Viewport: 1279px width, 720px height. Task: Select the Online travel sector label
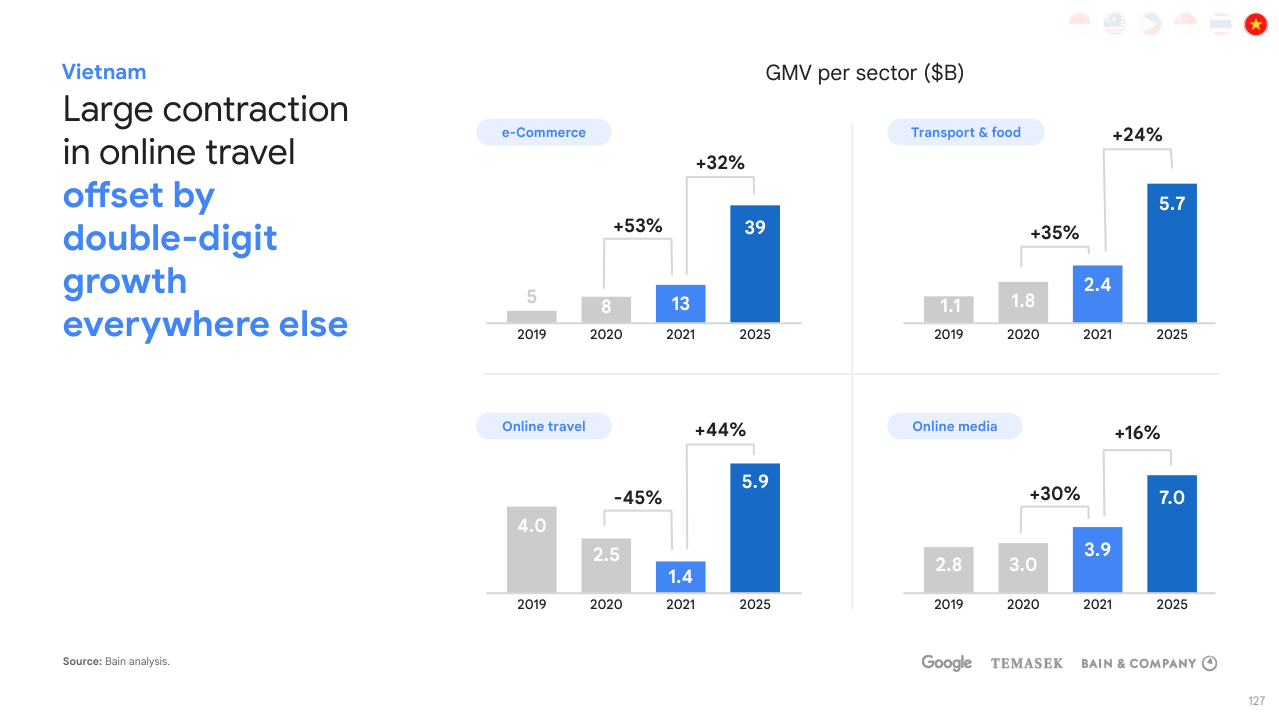pos(543,426)
